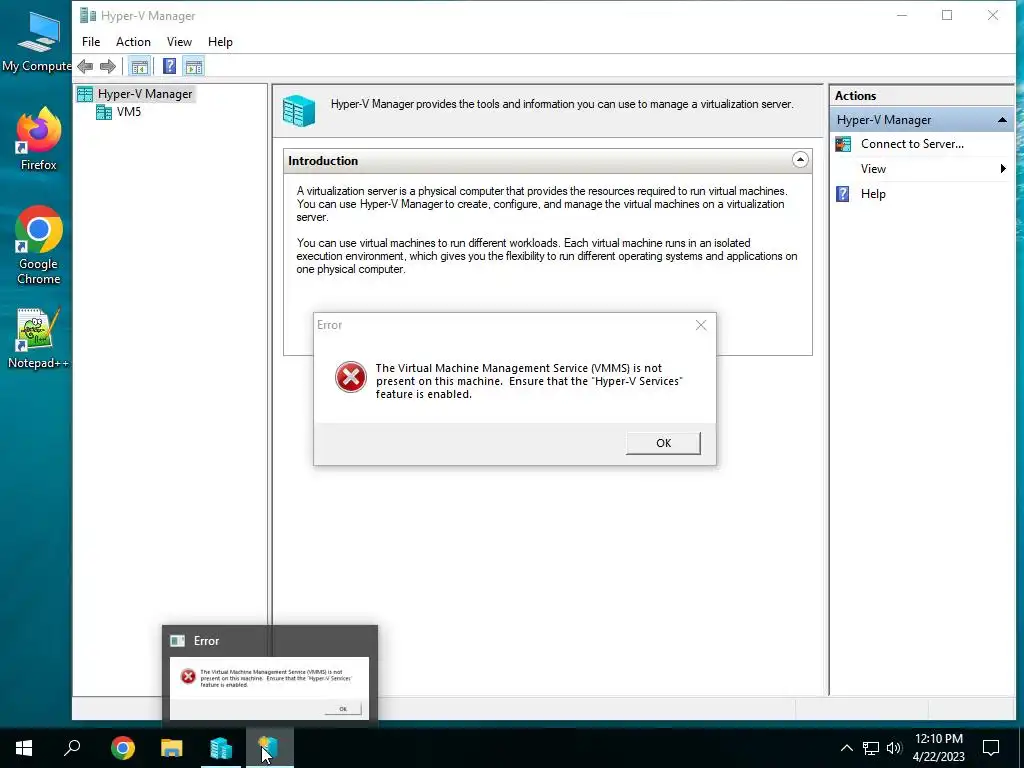Viewport: 1024px width, 768px height.
Task: Click the Hyper-V Manager tree icon
Action: coord(85,94)
